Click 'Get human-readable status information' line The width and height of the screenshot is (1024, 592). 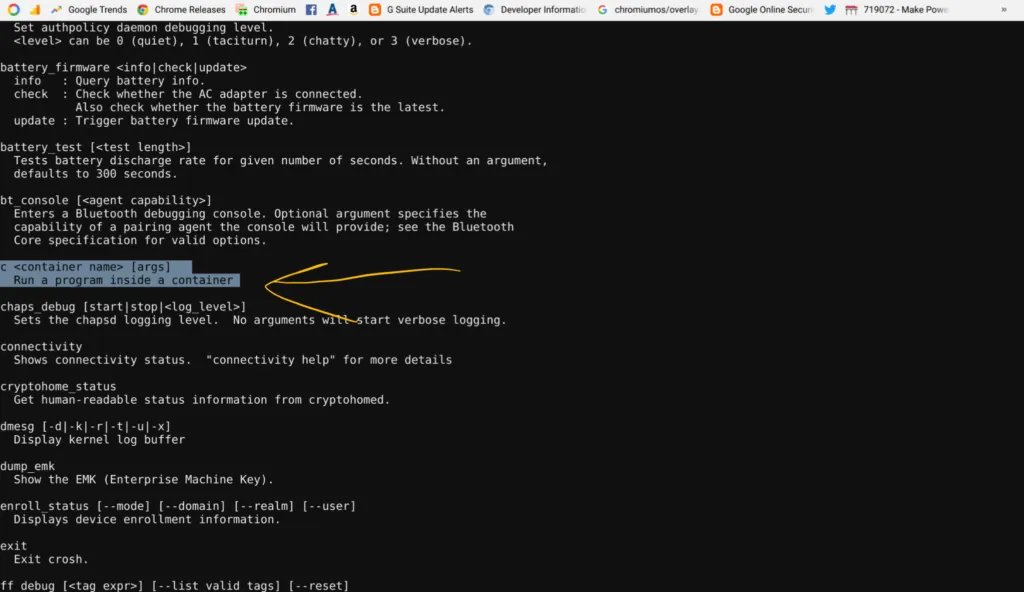click(x=202, y=399)
